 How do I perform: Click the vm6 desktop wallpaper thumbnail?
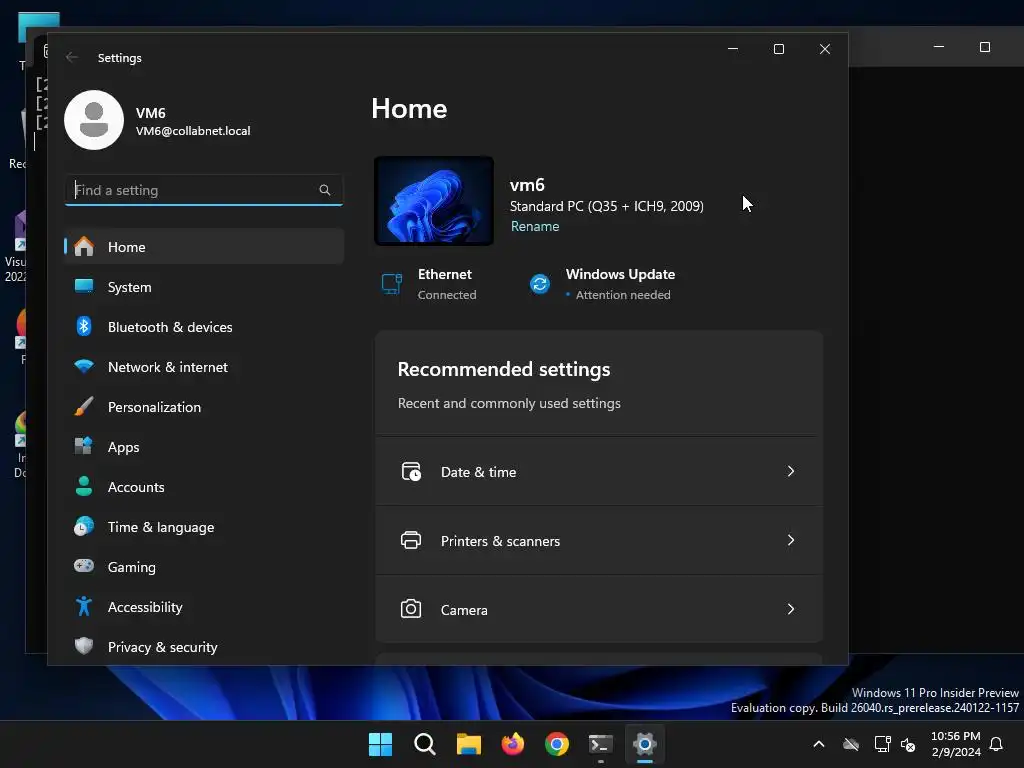click(434, 201)
